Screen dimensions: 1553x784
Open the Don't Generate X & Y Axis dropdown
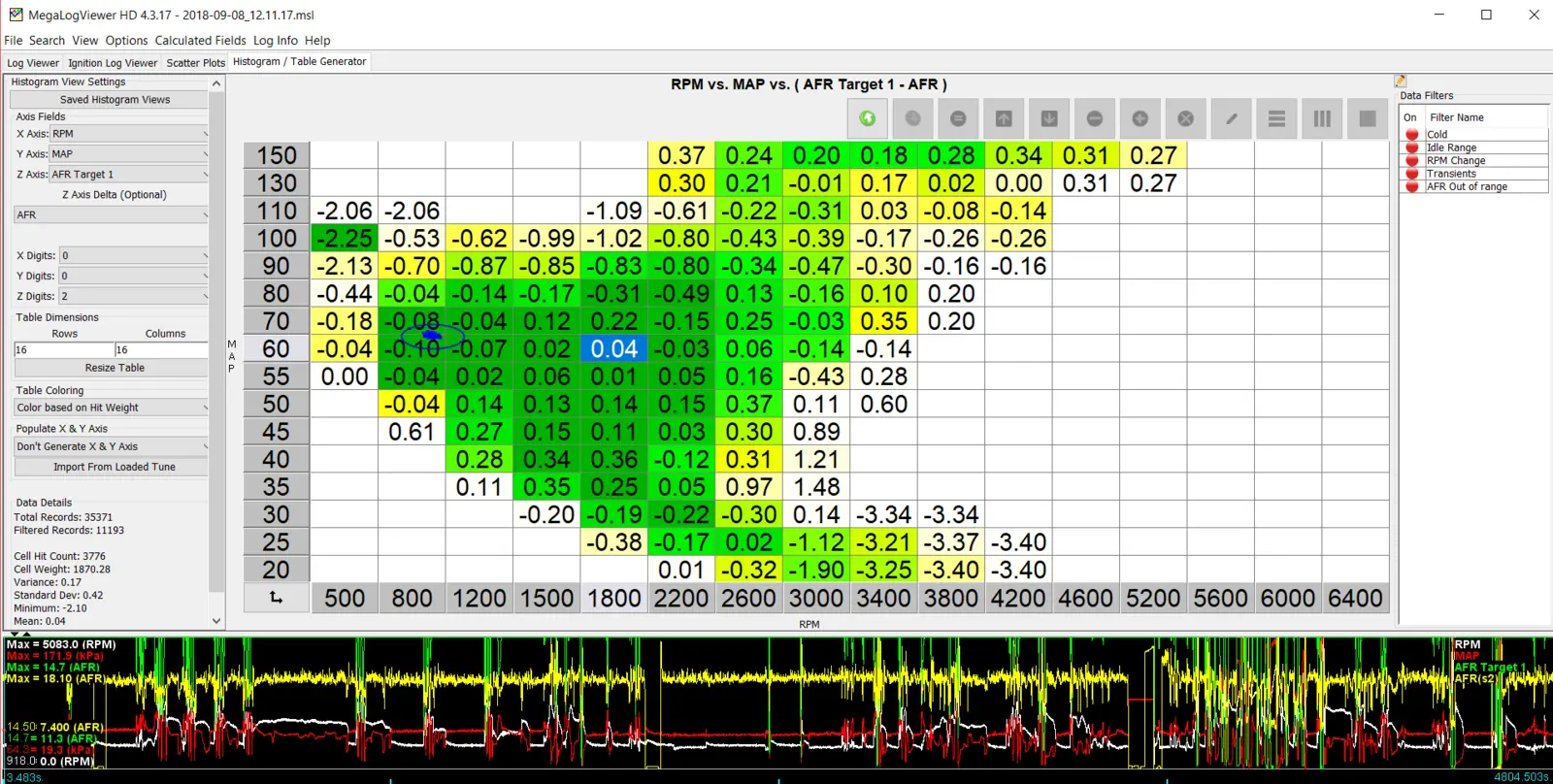coord(112,446)
